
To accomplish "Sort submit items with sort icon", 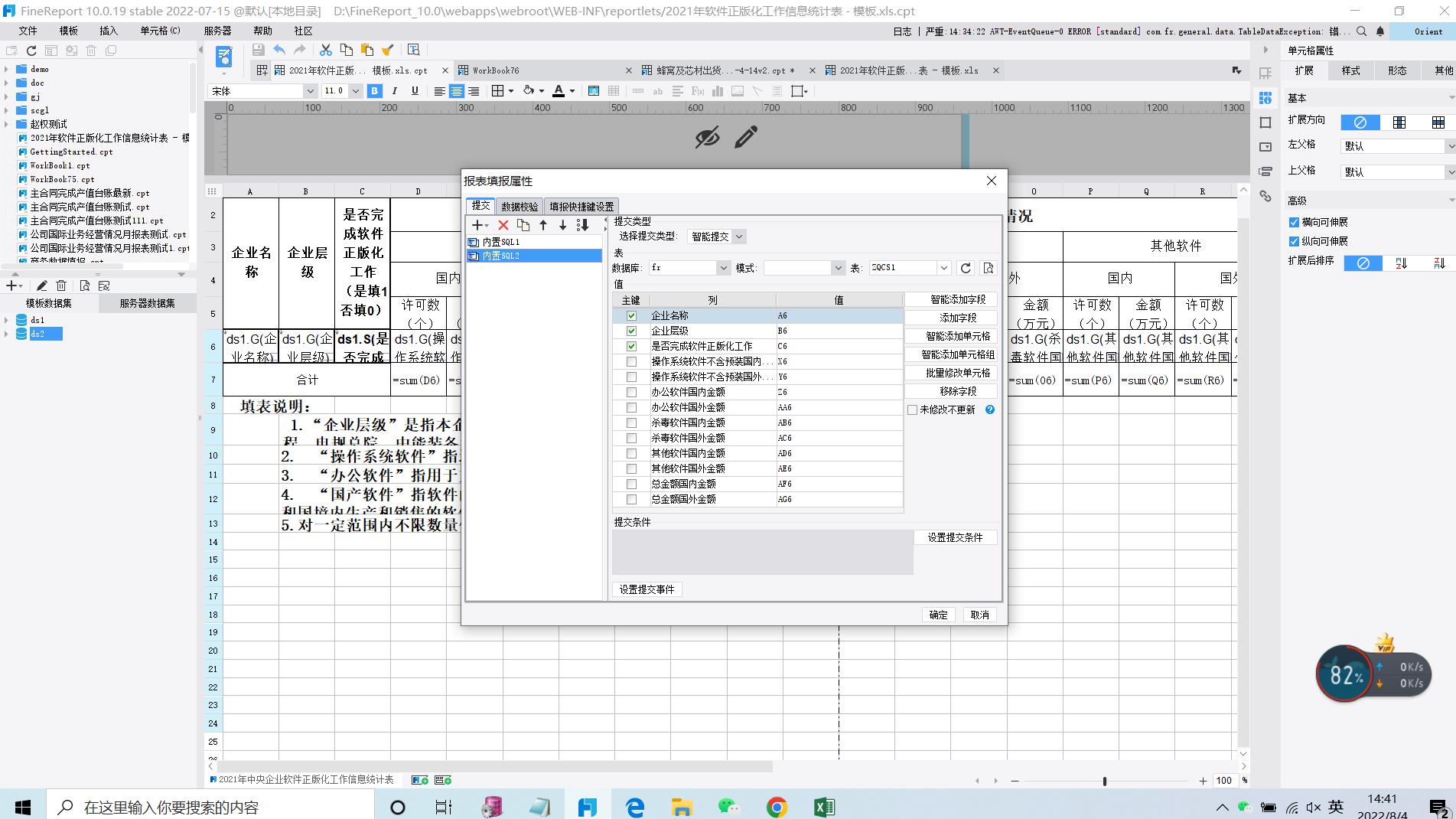I will pyautogui.click(x=583, y=225).
